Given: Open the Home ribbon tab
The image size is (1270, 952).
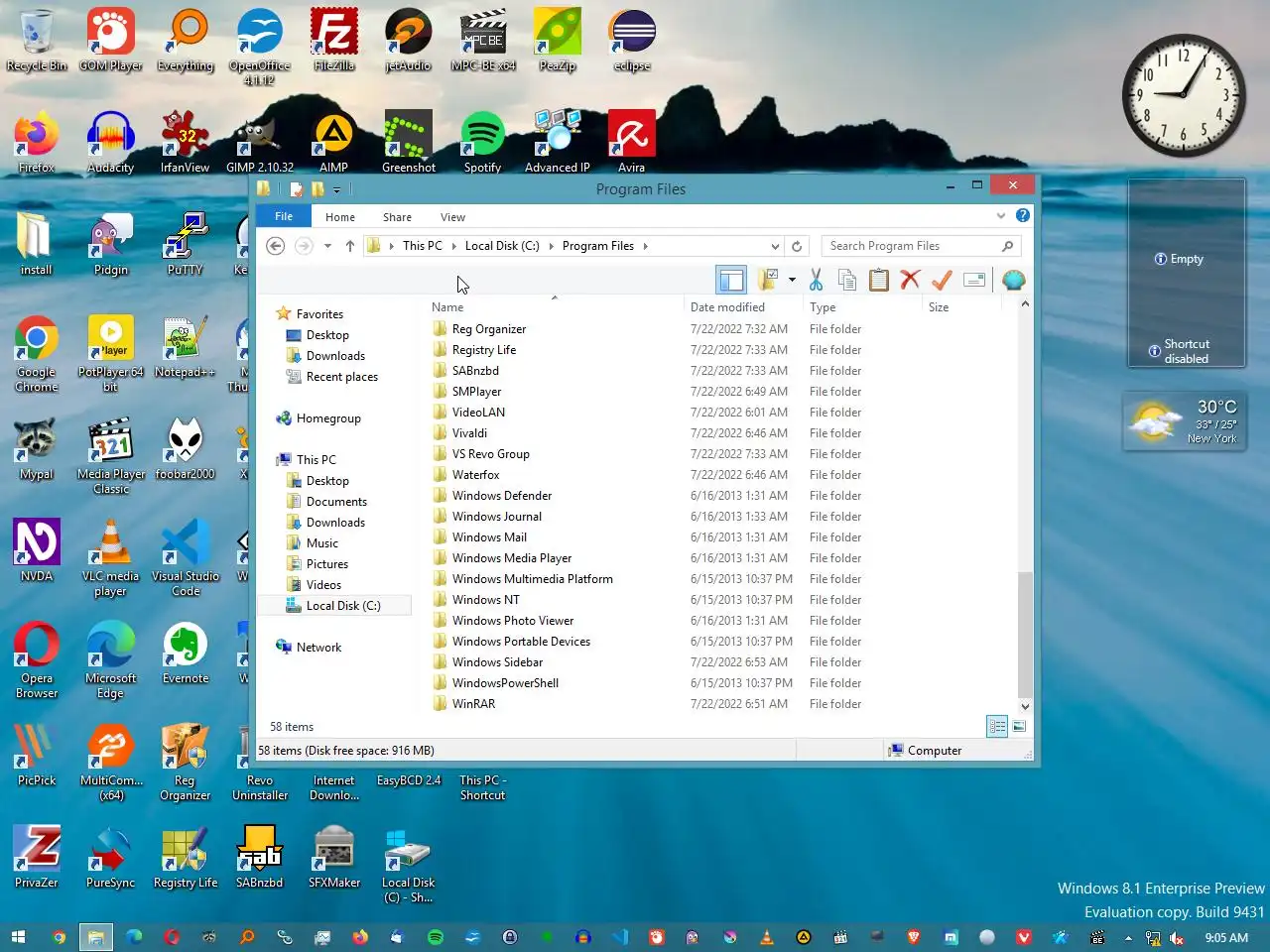Looking at the screenshot, I should pyautogui.click(x=340, y=217).
